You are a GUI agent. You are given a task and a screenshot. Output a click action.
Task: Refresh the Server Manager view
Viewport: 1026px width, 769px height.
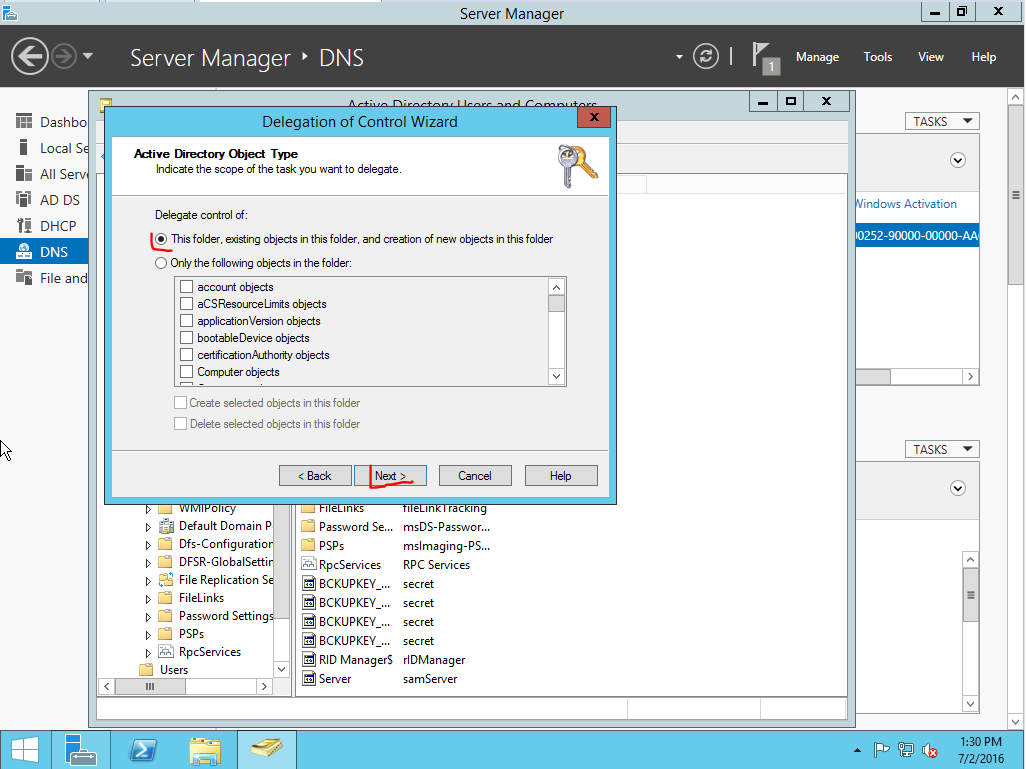pyautogui.click(x=705, y=56)
